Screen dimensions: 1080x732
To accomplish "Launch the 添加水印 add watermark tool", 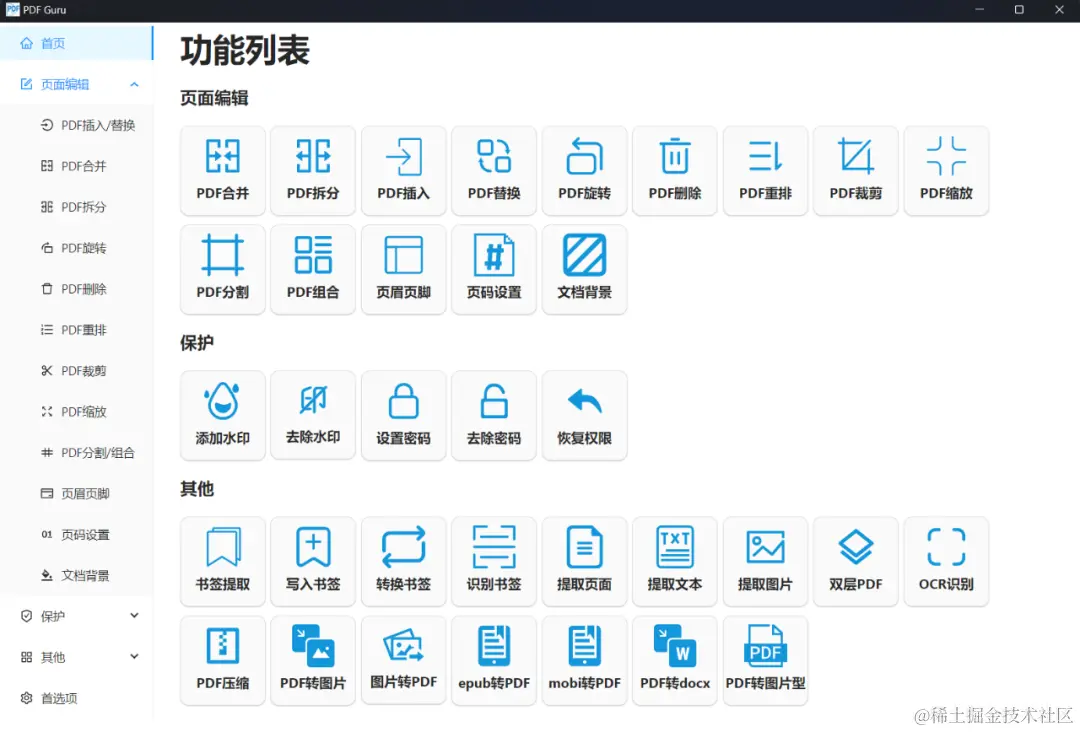I will pyautogui.click(x=222, y=414).
